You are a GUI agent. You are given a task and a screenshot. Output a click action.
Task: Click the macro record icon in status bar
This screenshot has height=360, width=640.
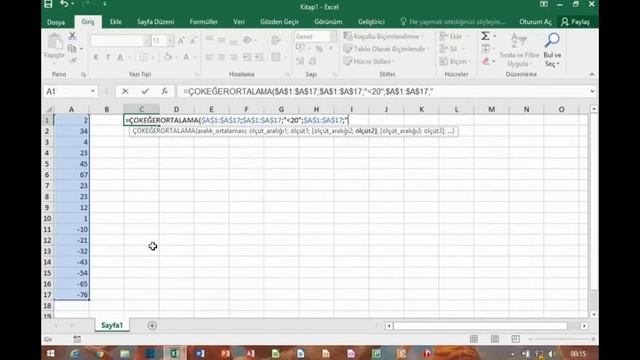[77, 339]
